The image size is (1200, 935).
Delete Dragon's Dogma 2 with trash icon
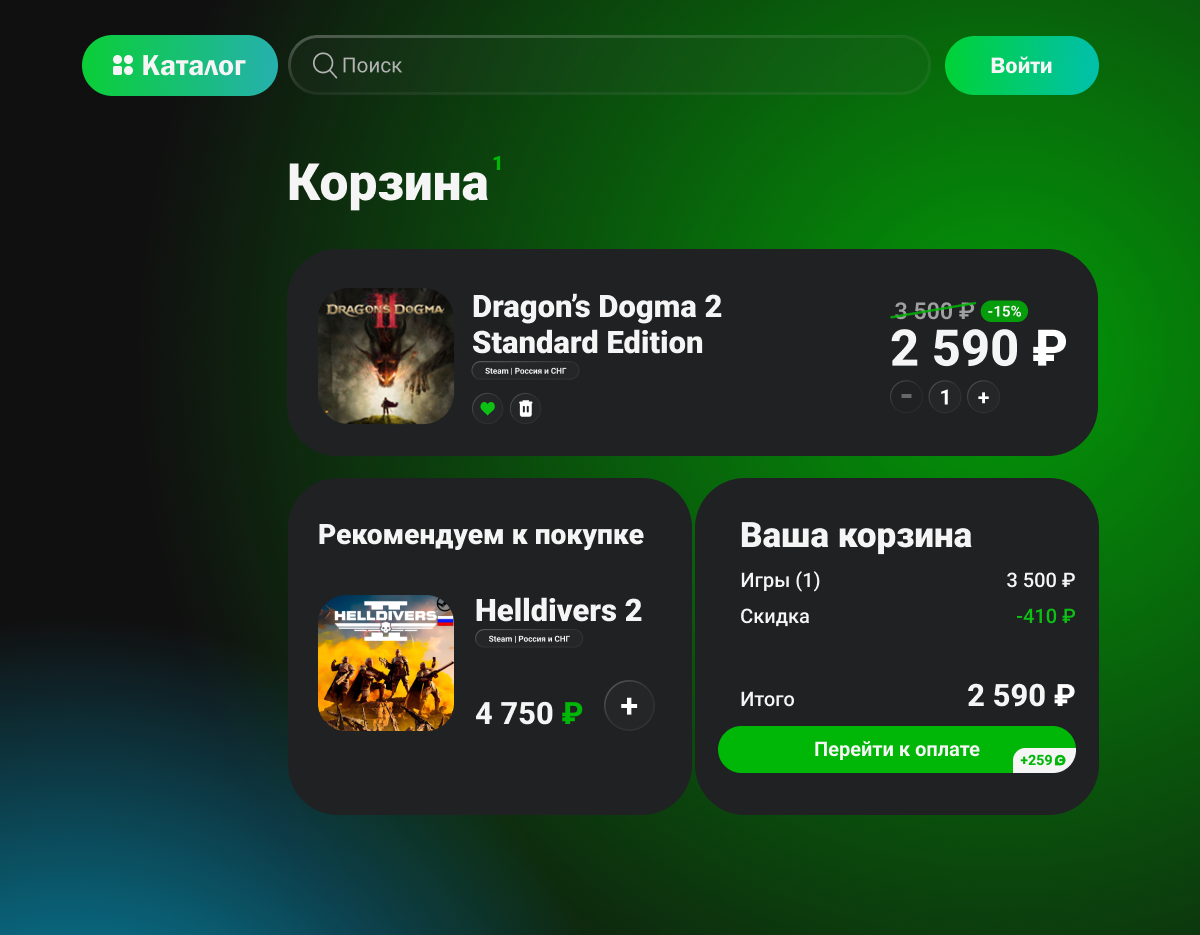526,408
